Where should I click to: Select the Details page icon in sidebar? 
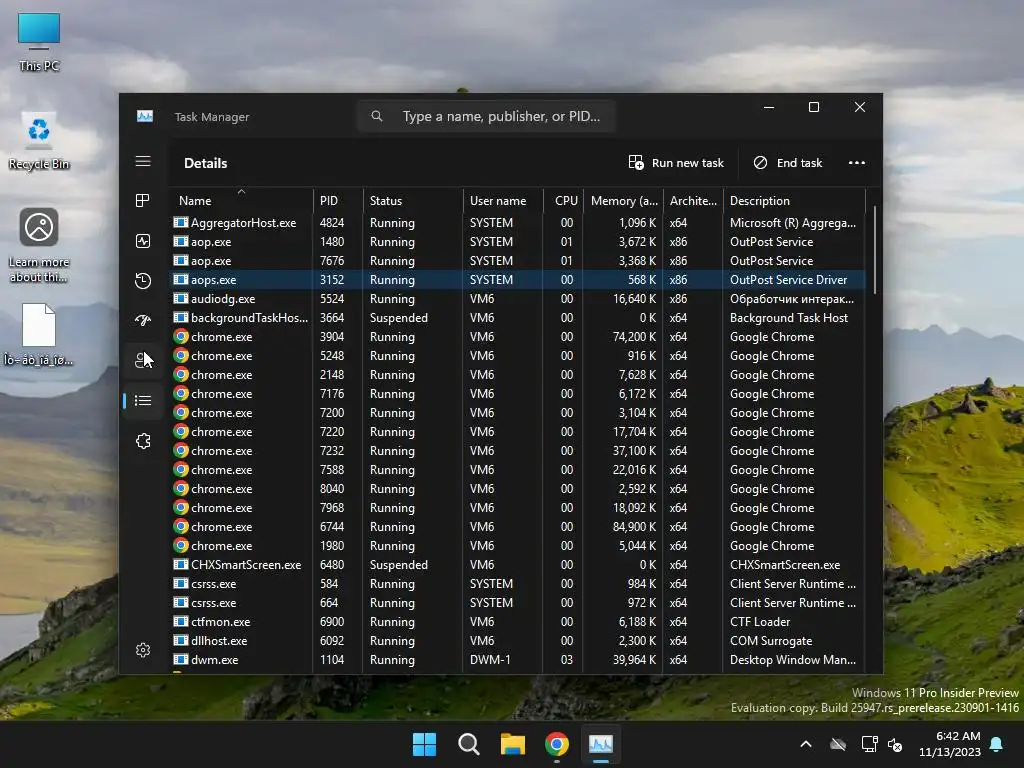pos(143,400)
